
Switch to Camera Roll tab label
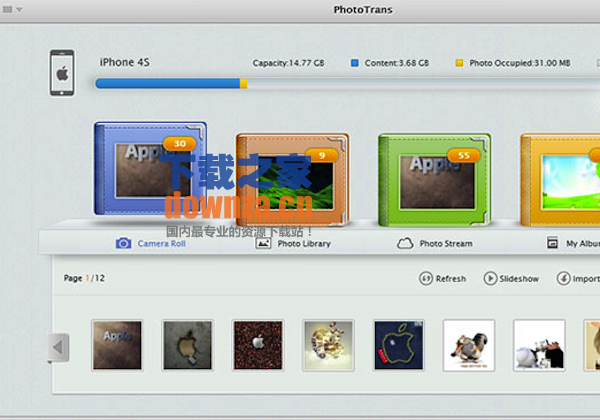[x=161, y=244]
